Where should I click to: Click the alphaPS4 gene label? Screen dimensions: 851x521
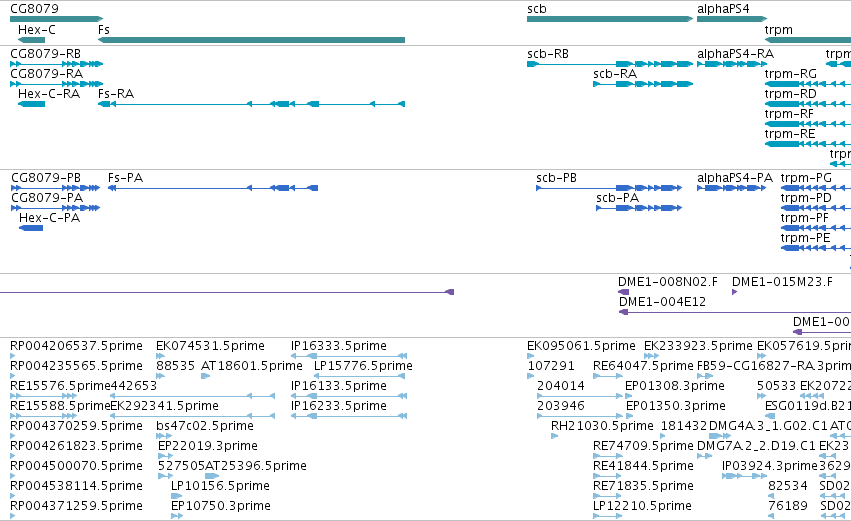[723, 9]
